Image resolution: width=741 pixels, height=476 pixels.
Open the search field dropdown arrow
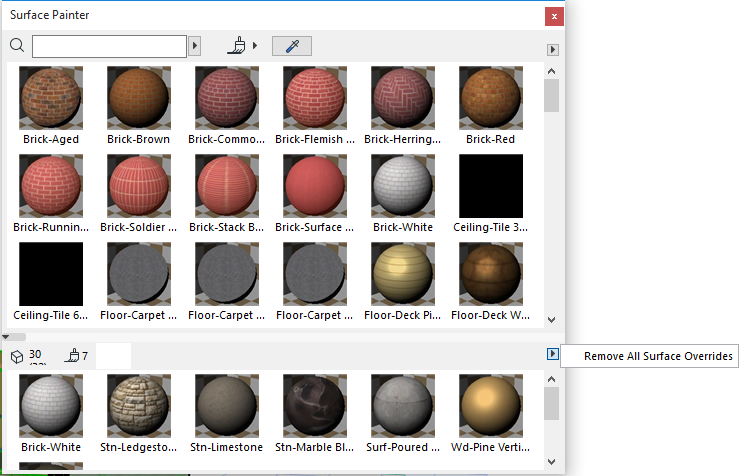(195, 46)
